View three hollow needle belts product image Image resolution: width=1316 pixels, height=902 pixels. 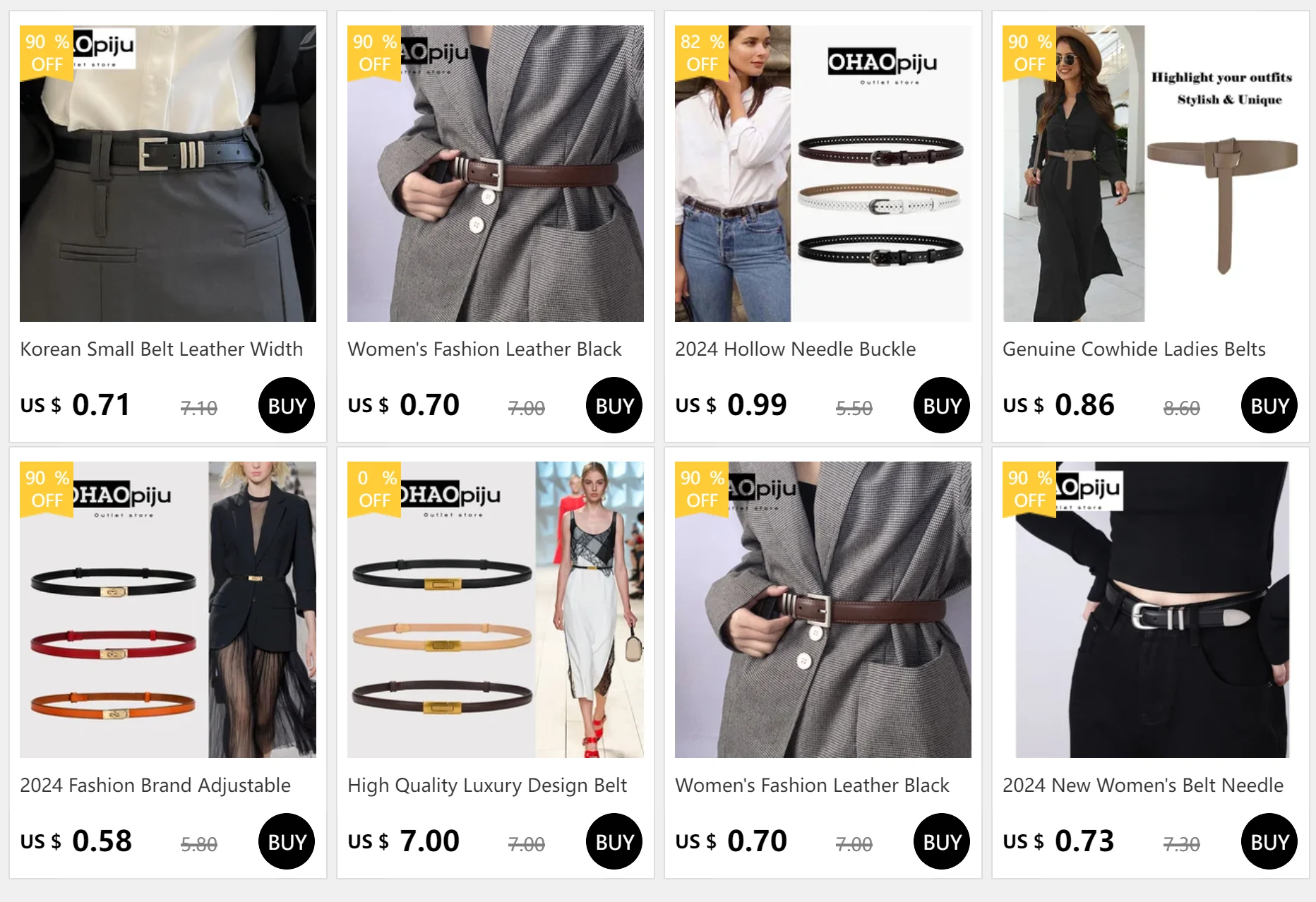(x=823, y=174)
